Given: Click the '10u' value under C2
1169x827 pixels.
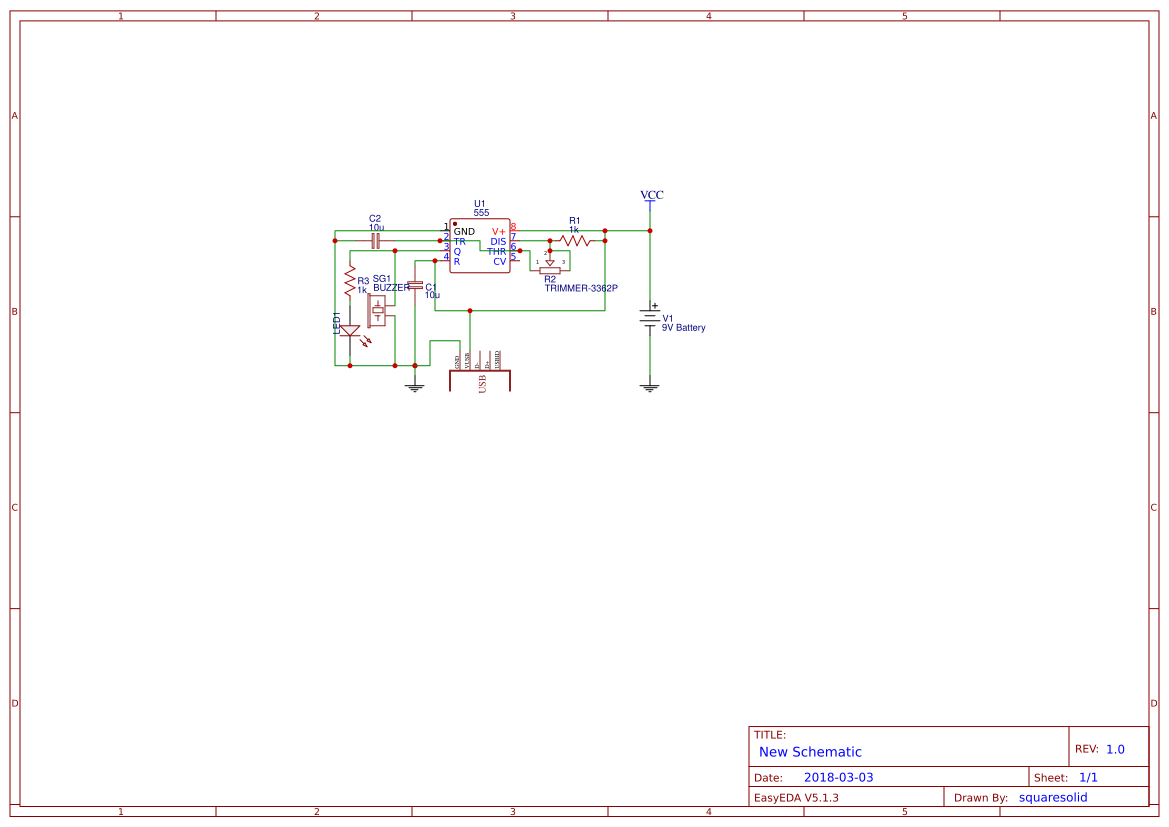Looking at the screenshot, I should pyautogui.click(x=376, y=227).
